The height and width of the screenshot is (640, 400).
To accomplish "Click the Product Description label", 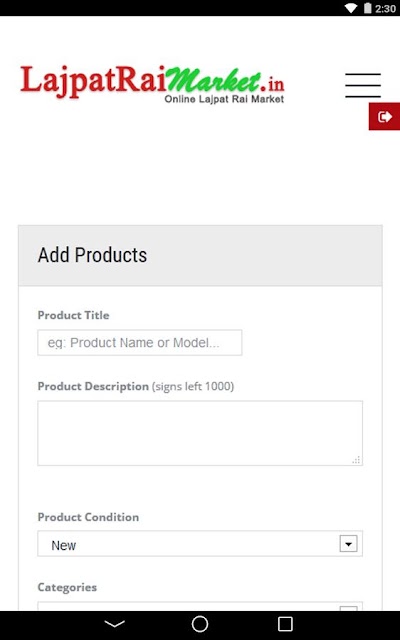I will click(93, 386).
